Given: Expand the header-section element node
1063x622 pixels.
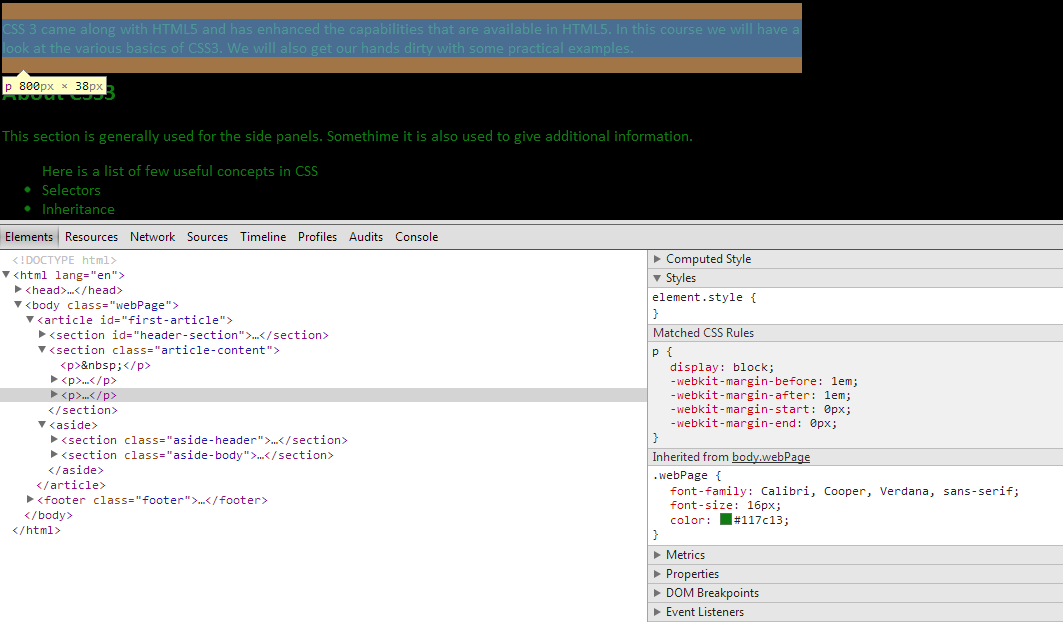Looking at the screenshot, I should [x=41, y=334].
